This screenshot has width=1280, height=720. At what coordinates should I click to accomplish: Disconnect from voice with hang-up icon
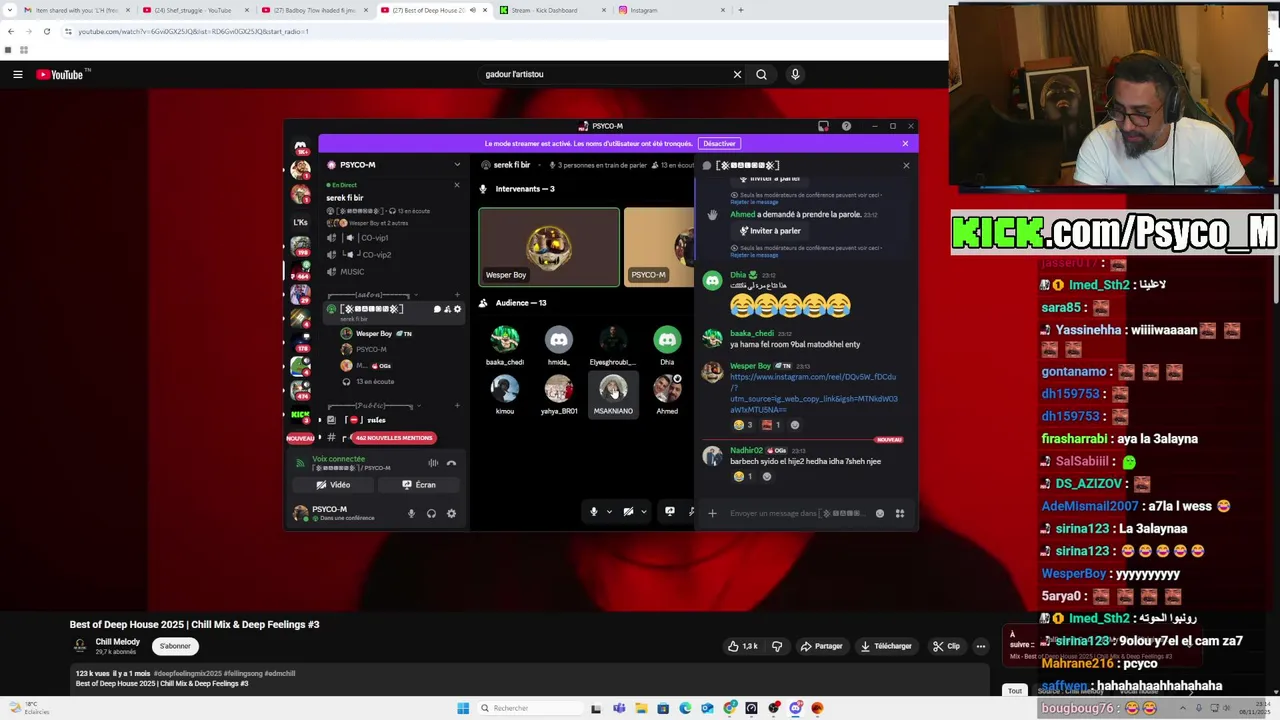451,463
